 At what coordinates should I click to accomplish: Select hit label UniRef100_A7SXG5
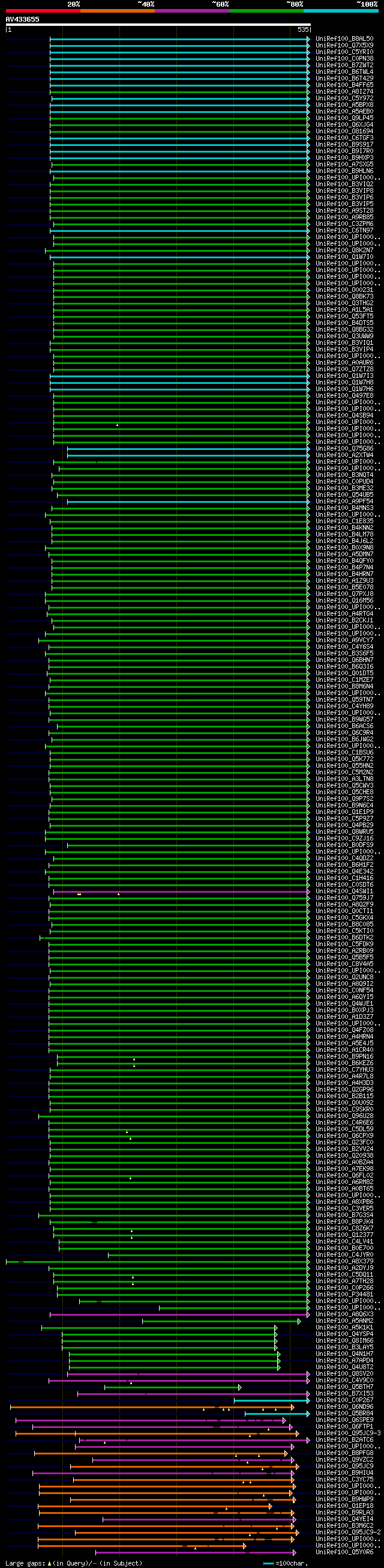[x=344, y=165]
